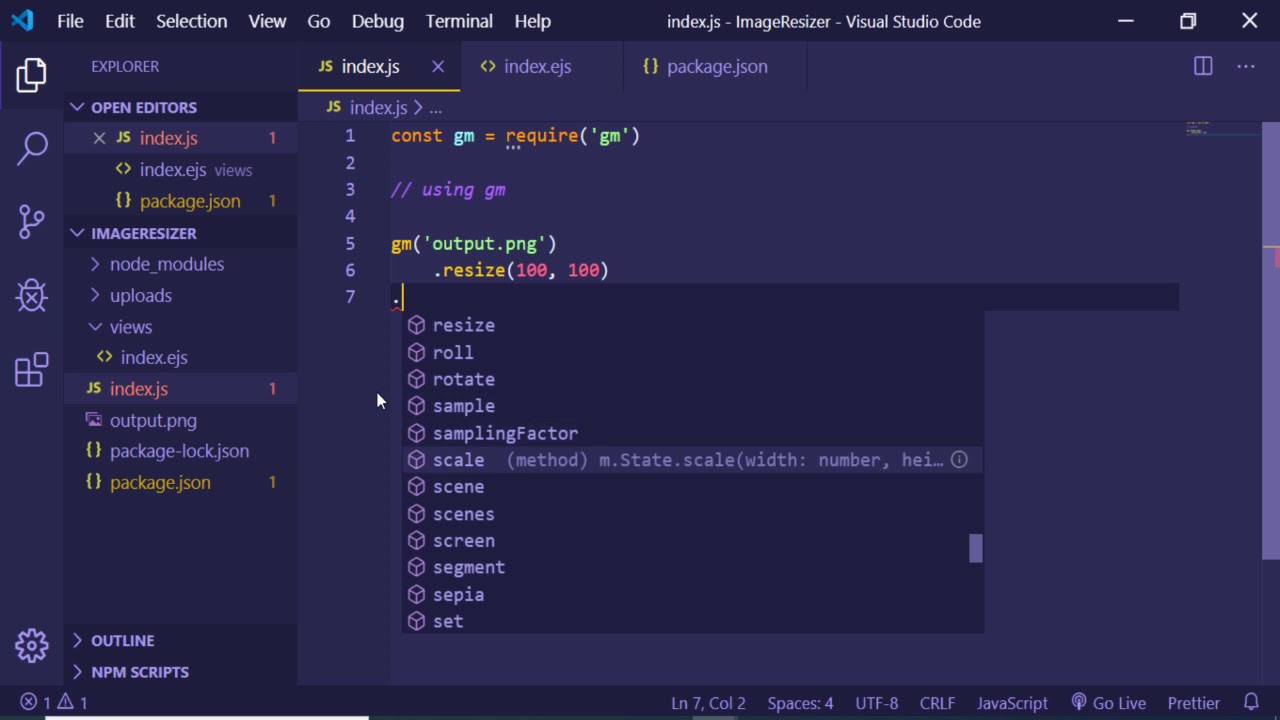
Task: Open editor More Actions ellipsis
Action: point(1245,66)
